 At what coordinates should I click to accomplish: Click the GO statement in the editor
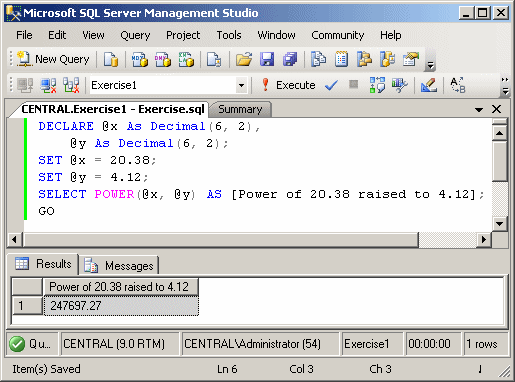pyautogui.click(x=46, y=211)
